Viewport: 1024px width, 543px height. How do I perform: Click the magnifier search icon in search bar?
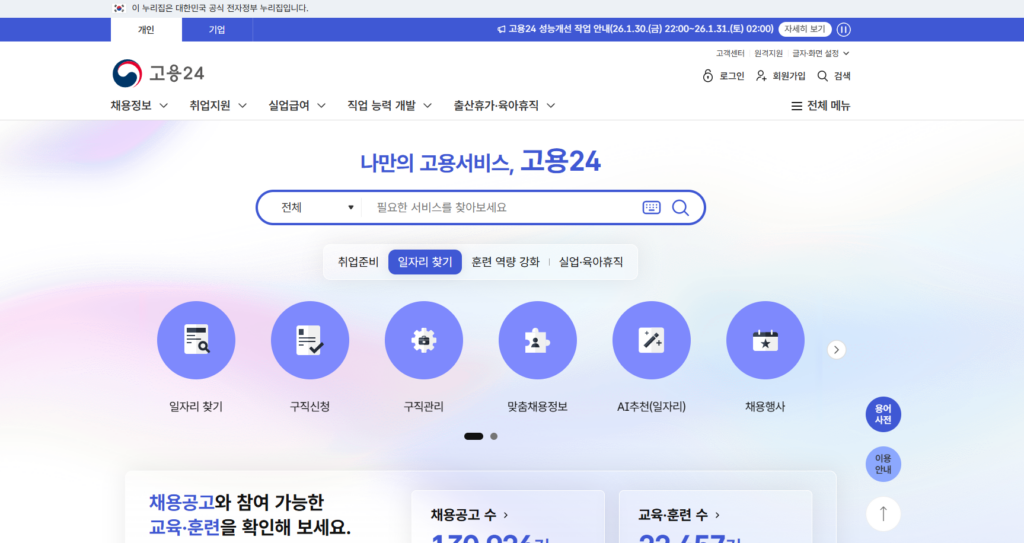coord(680,208)
